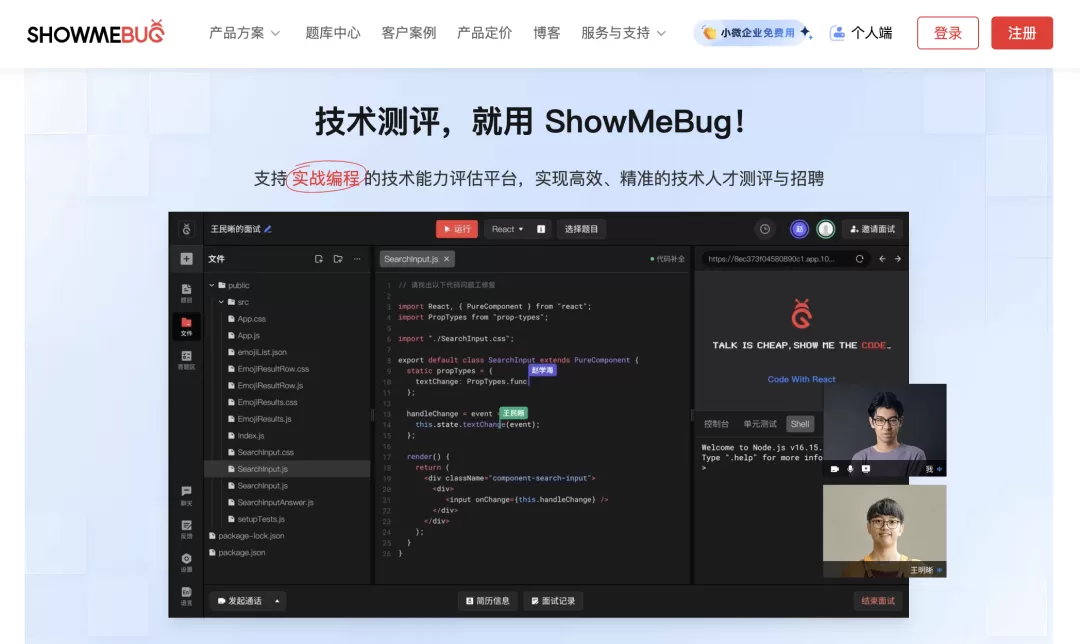Click the preview forward arrow
This screenshot has width=1080, height=644.
point(897,259)
